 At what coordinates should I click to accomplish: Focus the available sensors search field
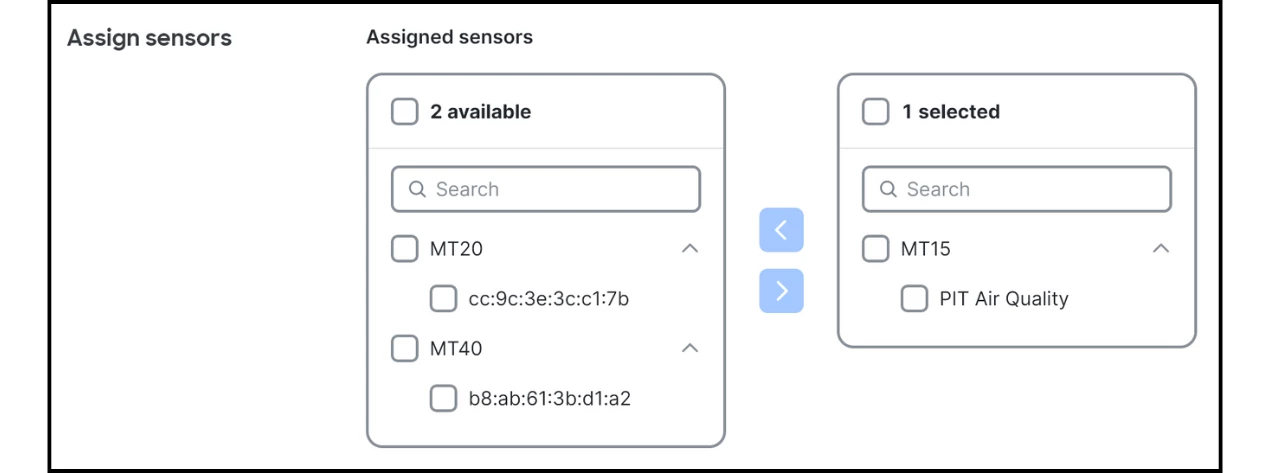coord(560,189)
